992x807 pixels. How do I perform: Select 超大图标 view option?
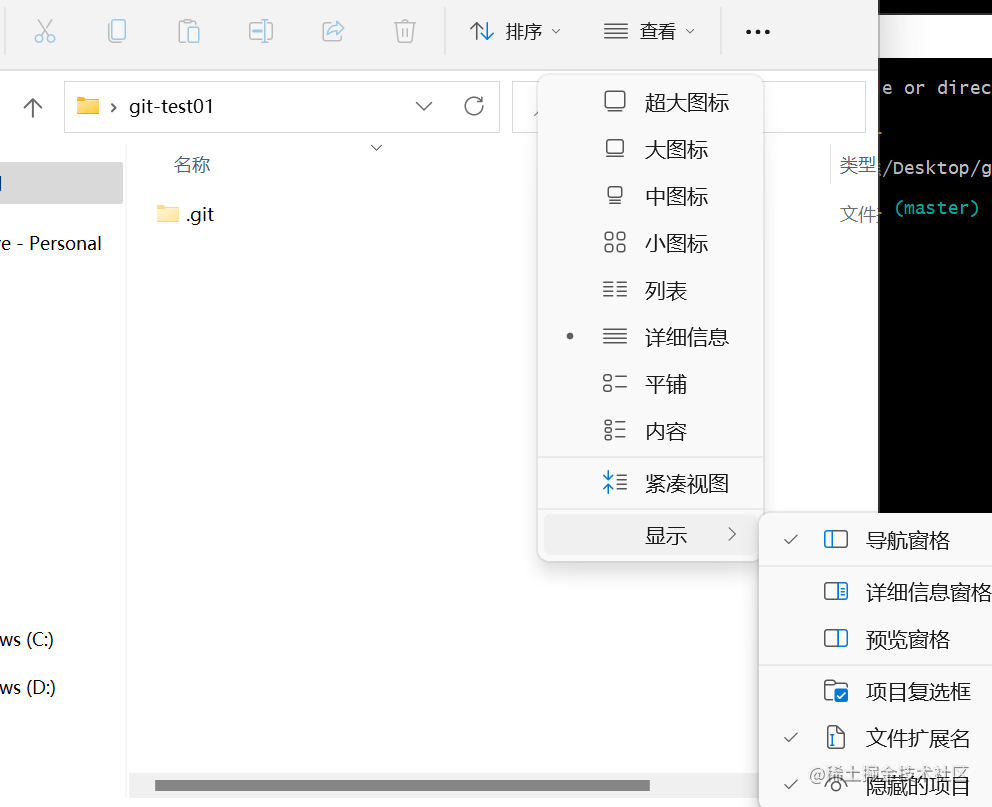click(650, 102)
